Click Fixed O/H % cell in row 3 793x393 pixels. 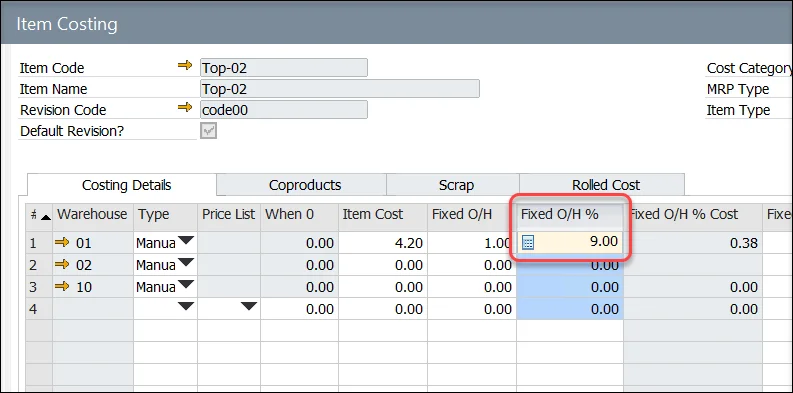[570, 287]
